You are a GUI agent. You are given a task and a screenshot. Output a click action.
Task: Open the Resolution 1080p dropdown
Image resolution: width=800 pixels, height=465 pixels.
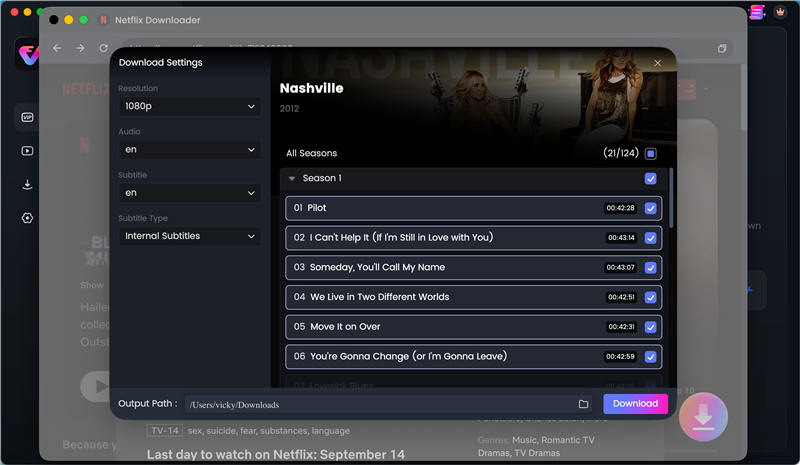[x=190, y=106]
